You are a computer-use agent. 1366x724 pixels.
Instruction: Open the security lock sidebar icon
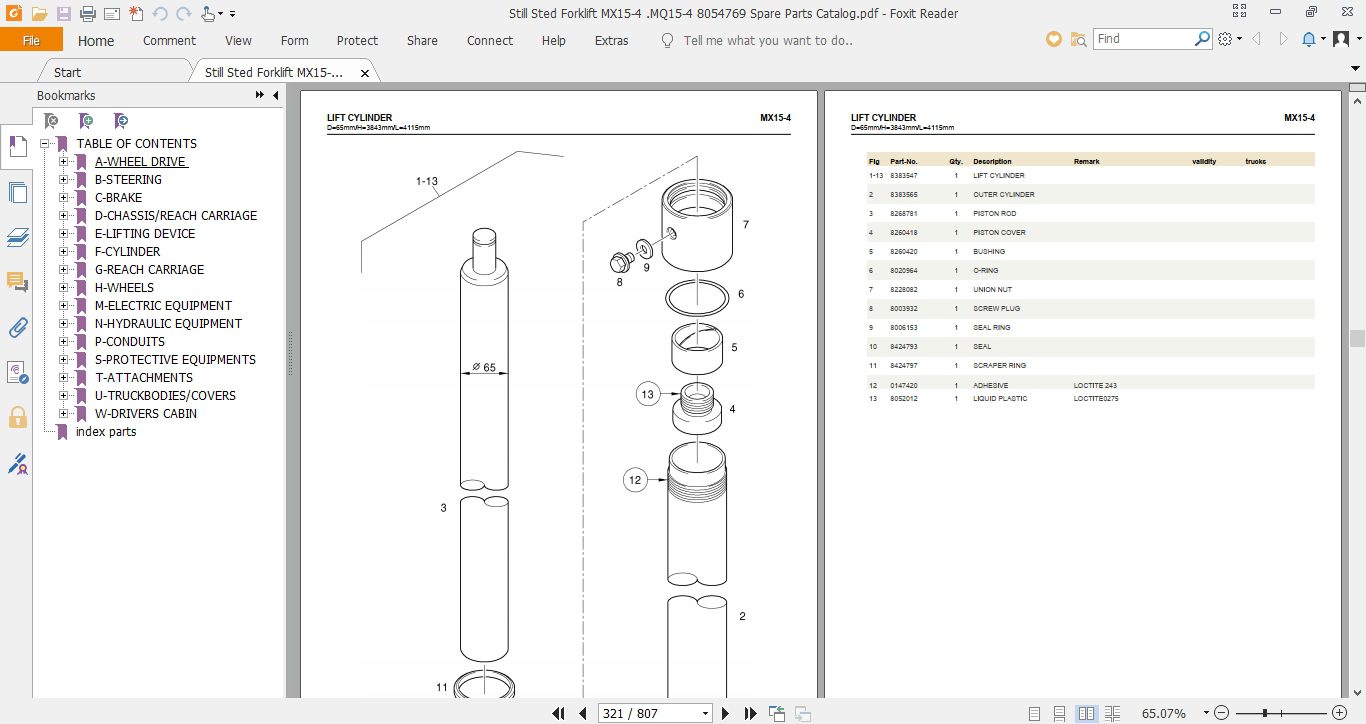point(17,417)
